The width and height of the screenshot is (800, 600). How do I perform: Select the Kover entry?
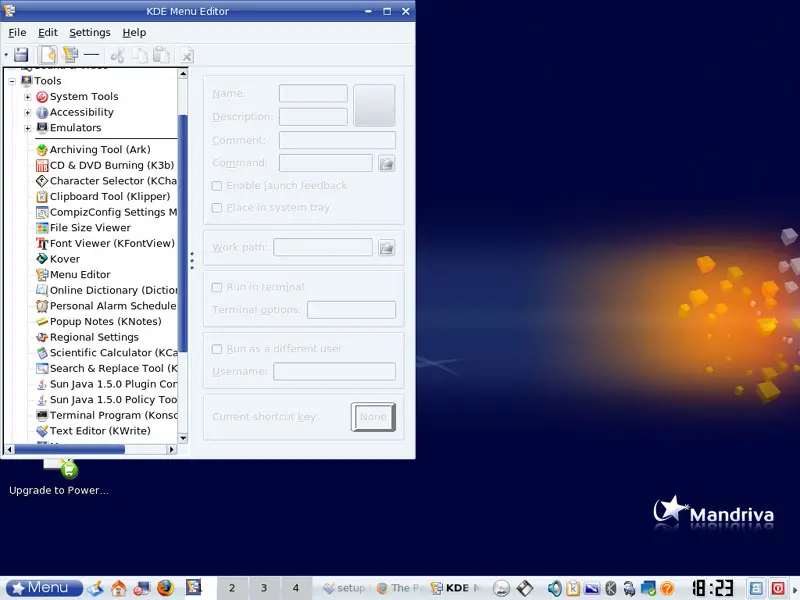click(58, 259)
